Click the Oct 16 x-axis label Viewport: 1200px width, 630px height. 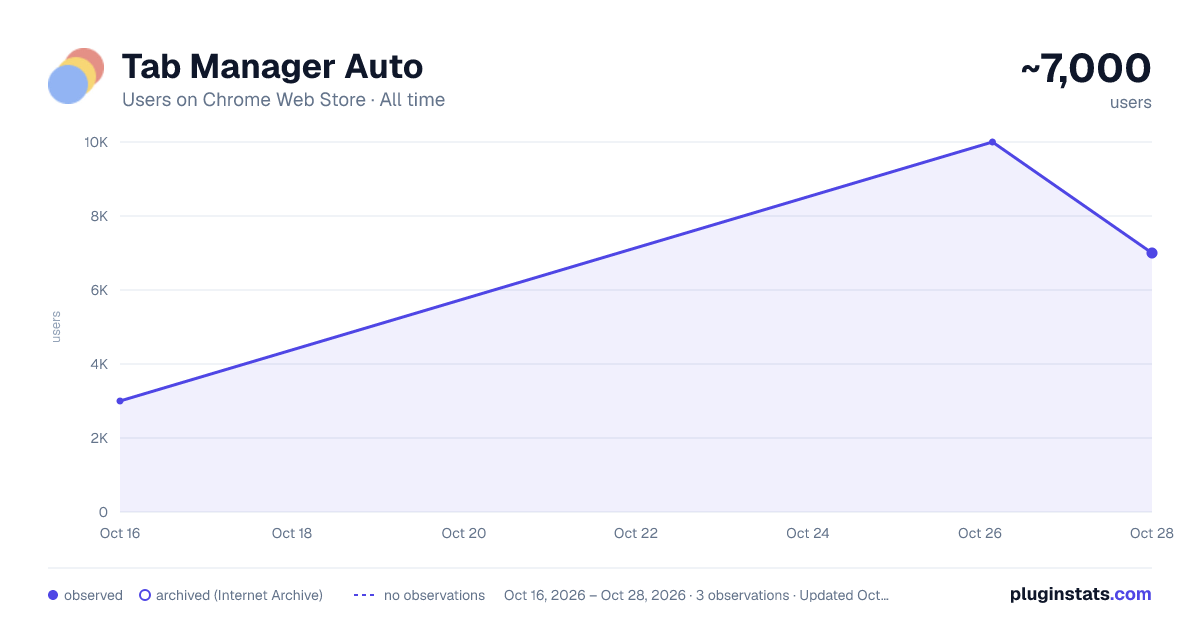point(120,533)
